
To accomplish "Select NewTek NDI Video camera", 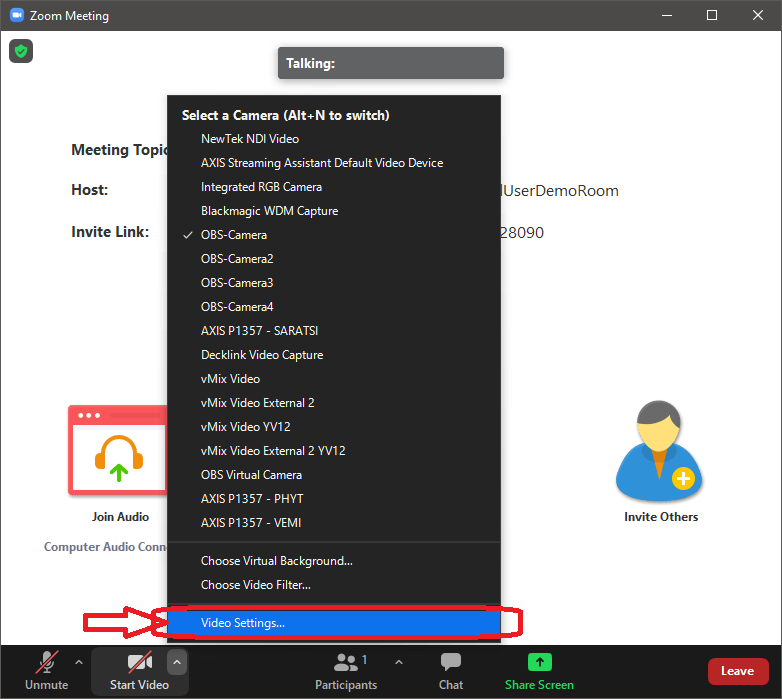I will [x=334, y=139].
